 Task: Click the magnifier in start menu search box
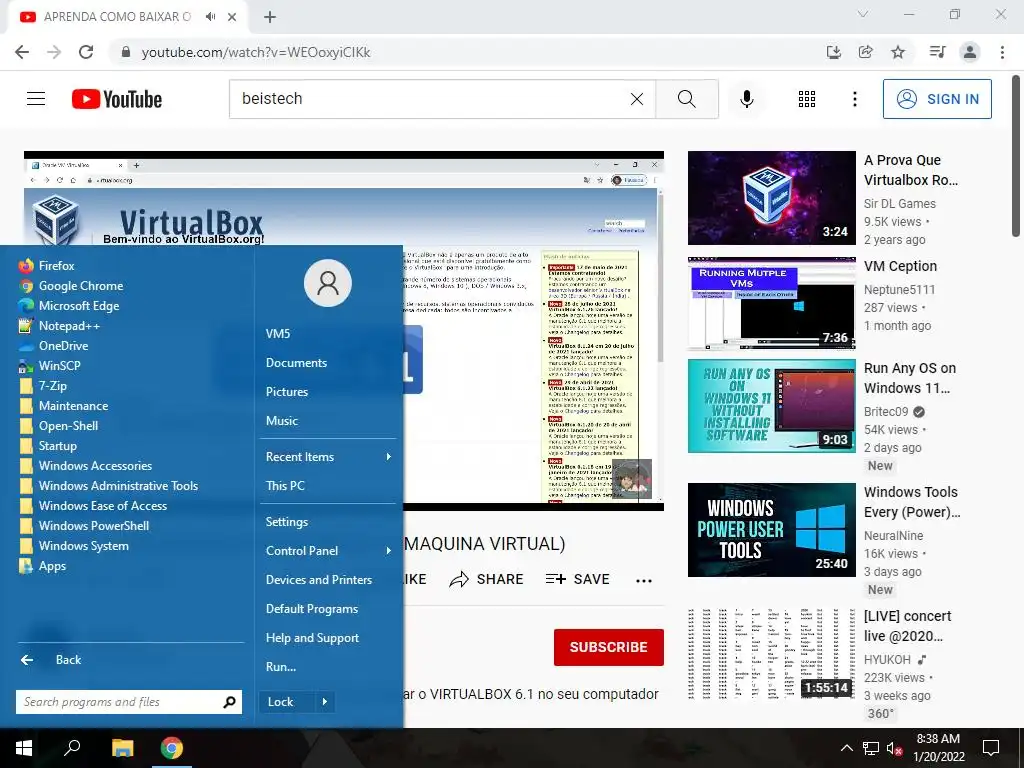point(229,702)
